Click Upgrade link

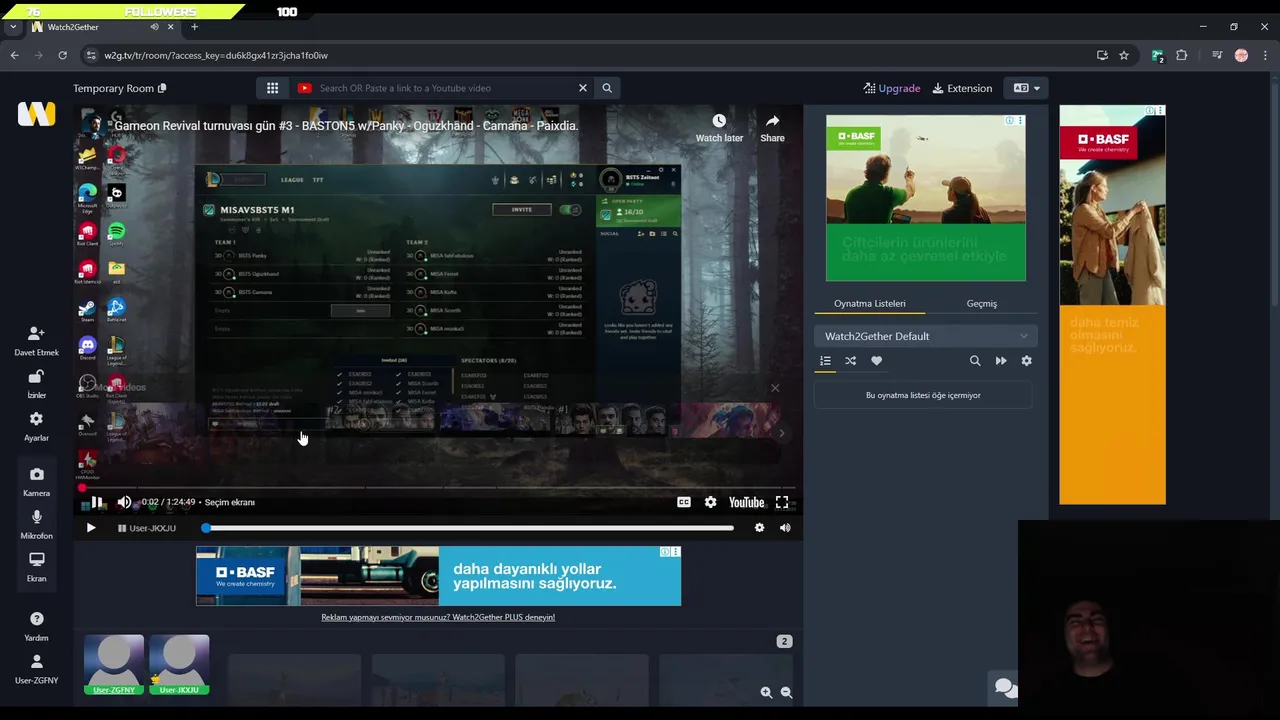(892, 88)
